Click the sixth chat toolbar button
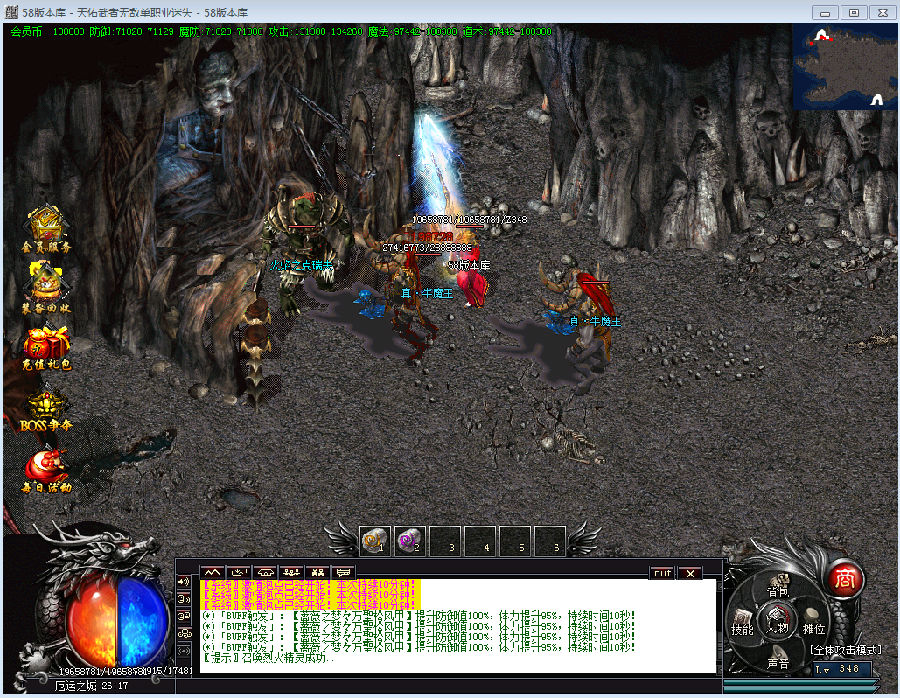Image resolution: width=900 pixels, height=698 pixels. (343, 572)
